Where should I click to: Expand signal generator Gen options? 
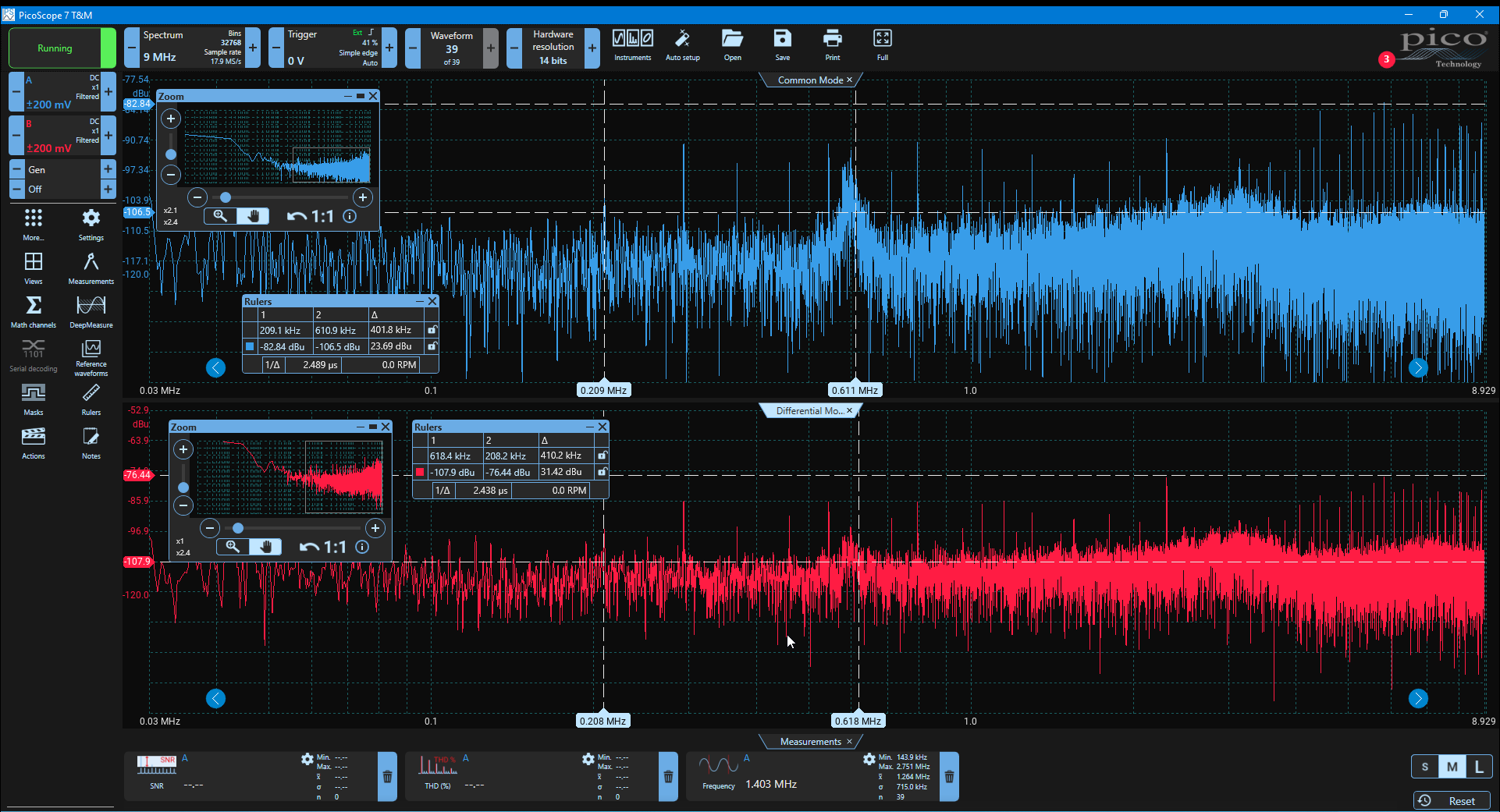point(108,169)
